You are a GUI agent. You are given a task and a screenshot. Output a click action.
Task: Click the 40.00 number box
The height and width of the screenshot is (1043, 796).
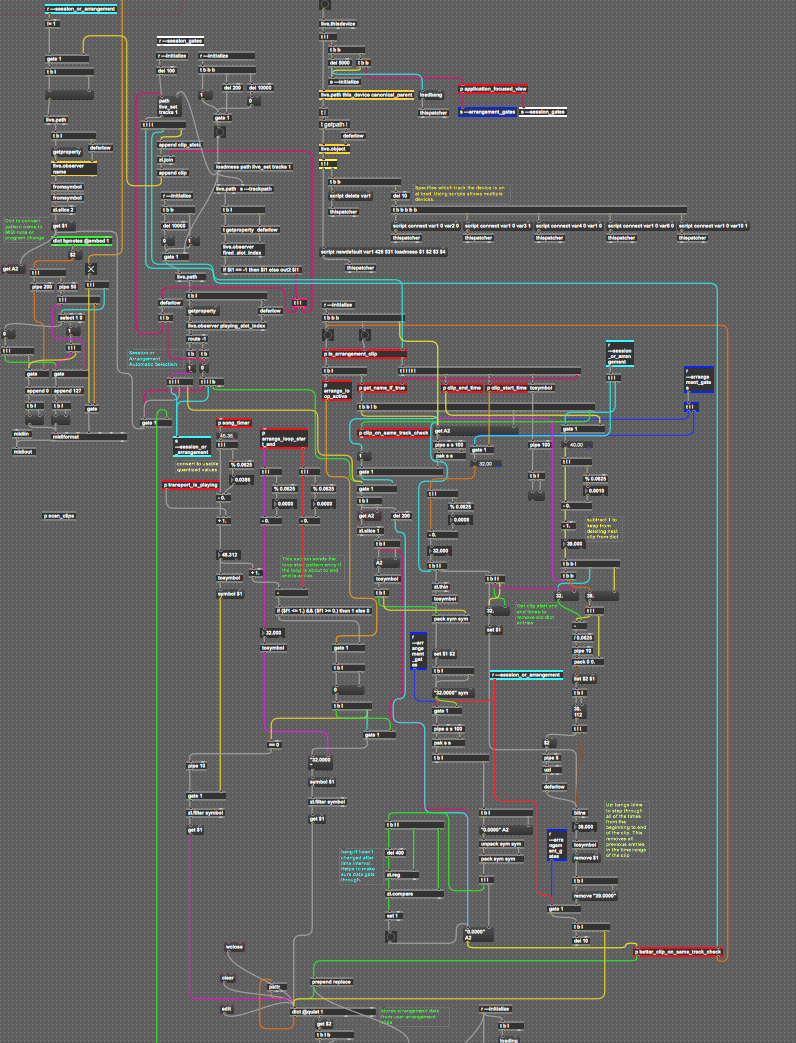pos(577,444)
